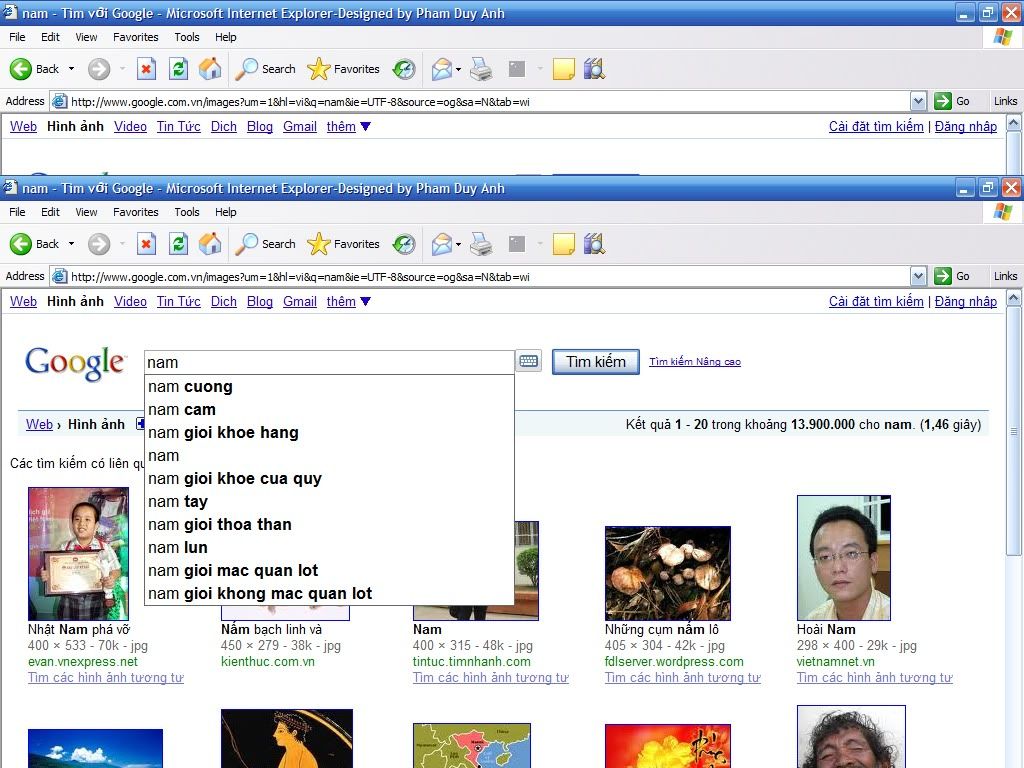This screenshot has width=1024, height=768.
Task: Open the on-screen keyboard beside the Google search box
Action: (529, 361)
